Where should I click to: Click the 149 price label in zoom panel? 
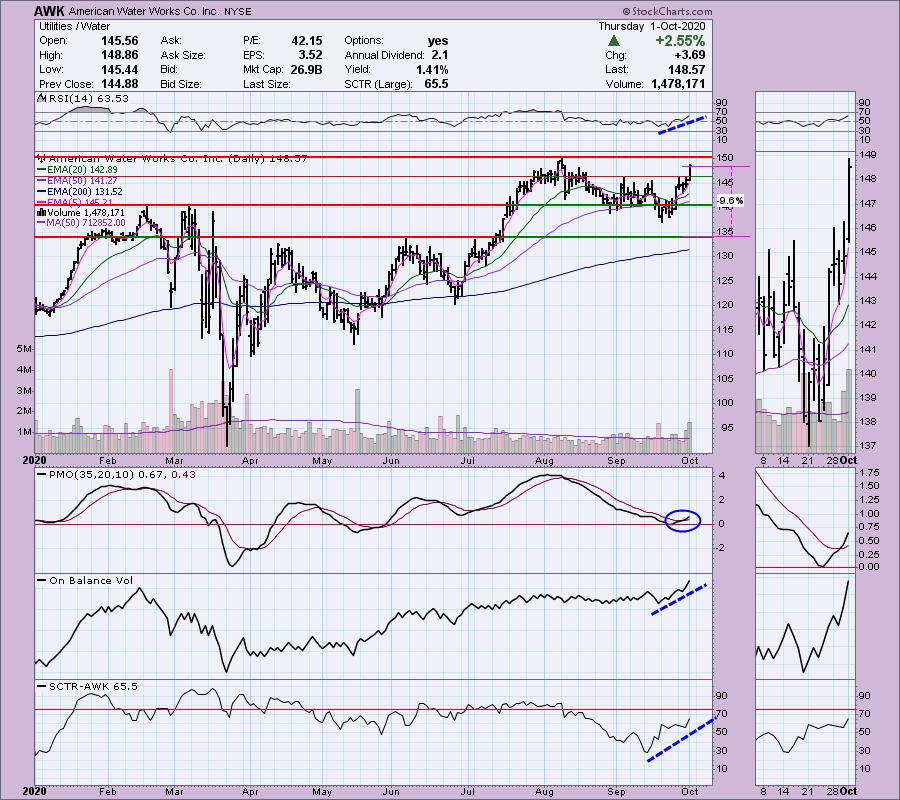click(866, 154)
